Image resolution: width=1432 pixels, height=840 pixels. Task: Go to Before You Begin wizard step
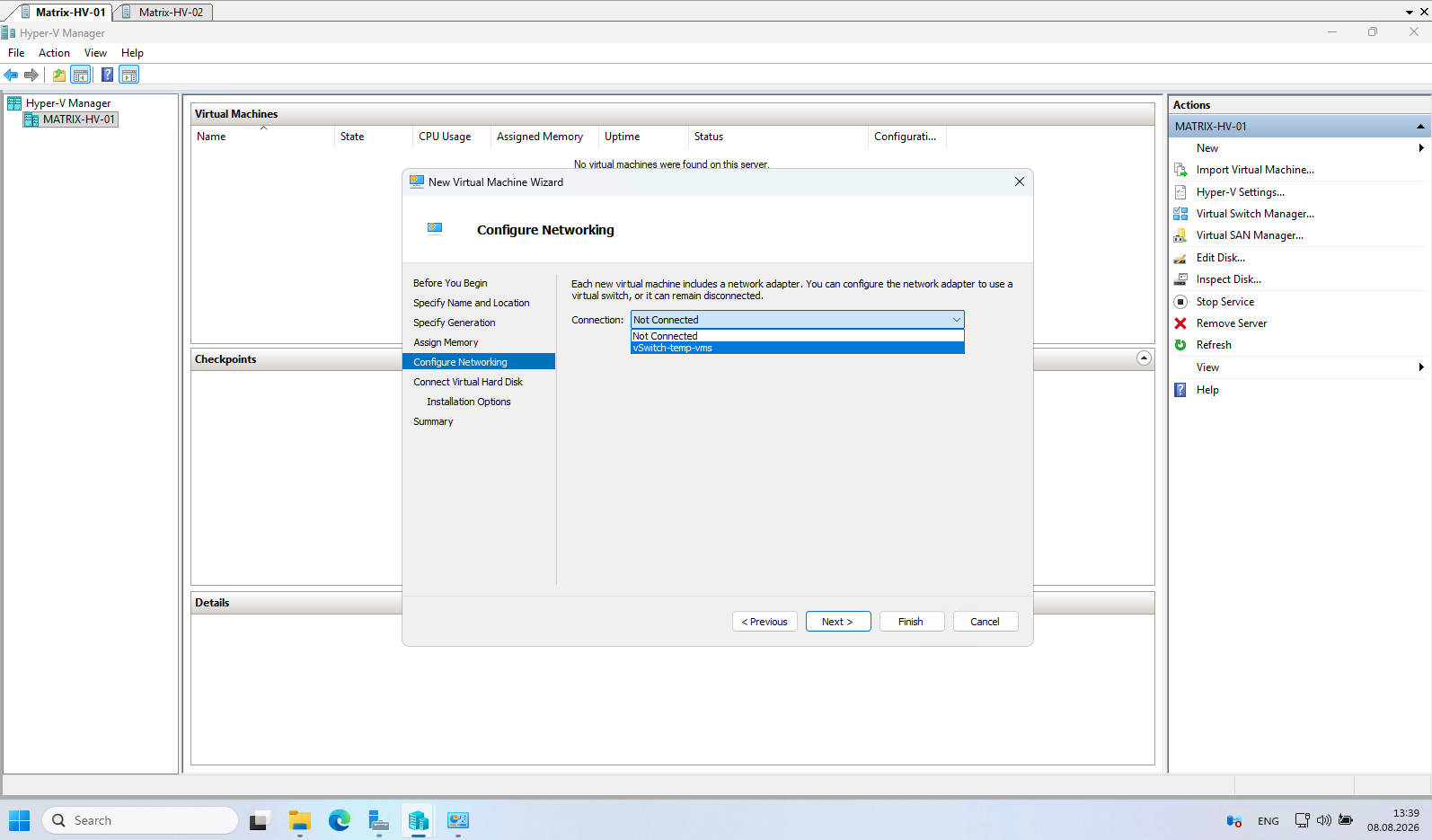pyautogui.click(x=450, y=283)
